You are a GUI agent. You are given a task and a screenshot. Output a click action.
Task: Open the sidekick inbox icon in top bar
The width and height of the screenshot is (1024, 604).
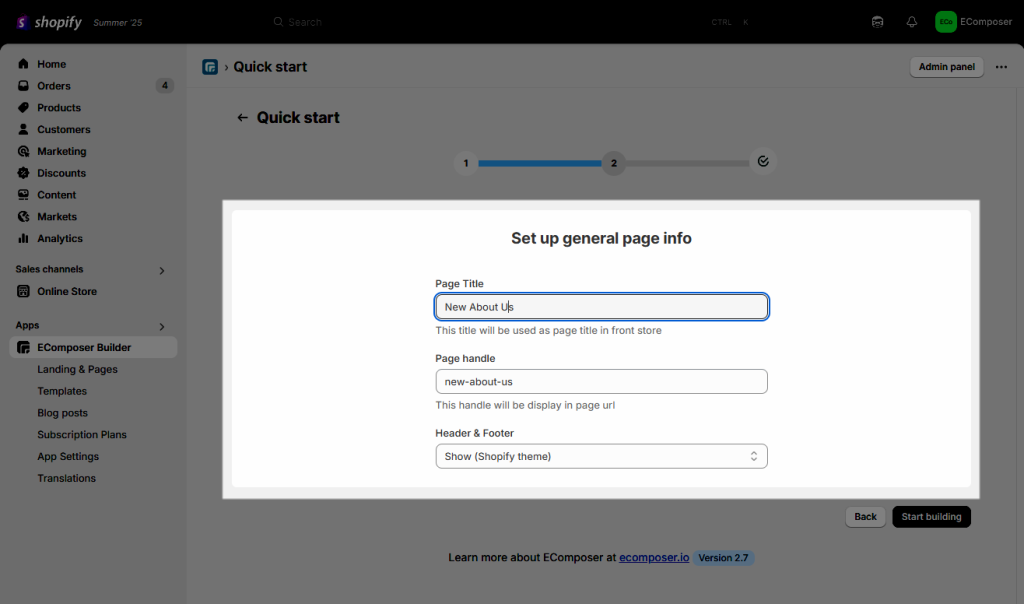pos(877,22)
